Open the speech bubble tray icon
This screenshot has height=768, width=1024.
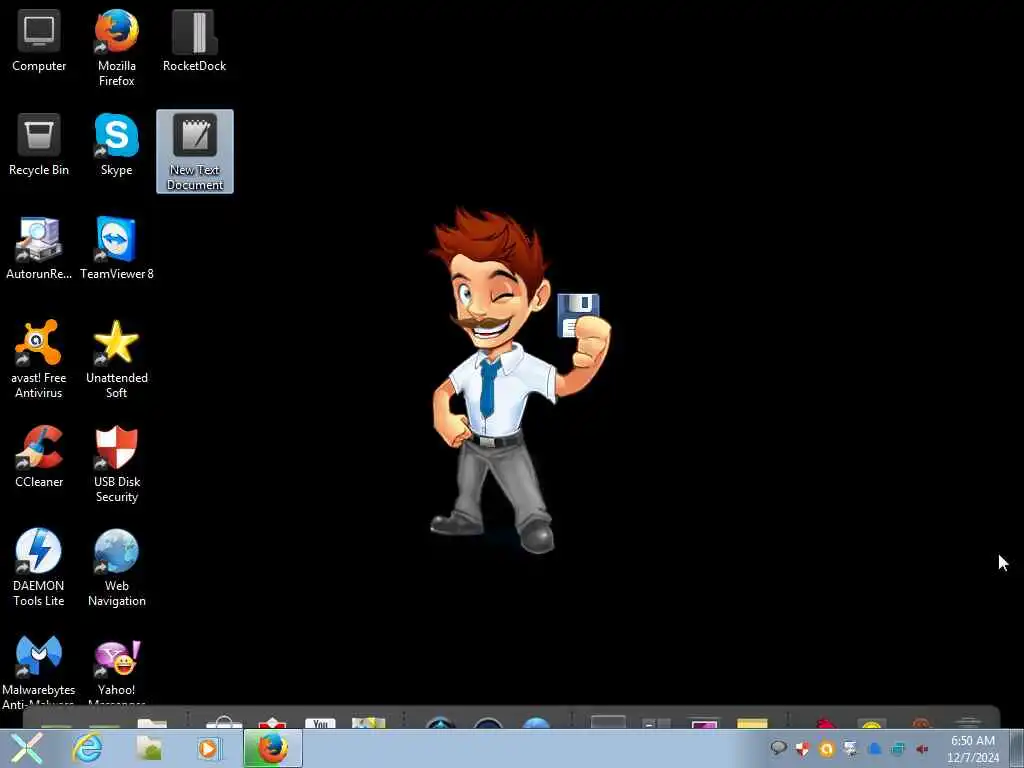click(778, 748)
